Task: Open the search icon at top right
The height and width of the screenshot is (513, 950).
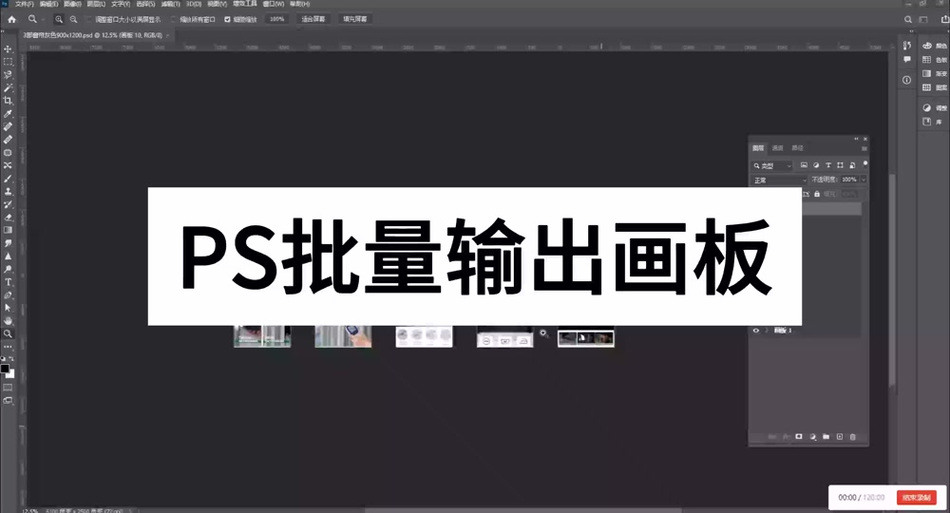Action: point(908,19)
